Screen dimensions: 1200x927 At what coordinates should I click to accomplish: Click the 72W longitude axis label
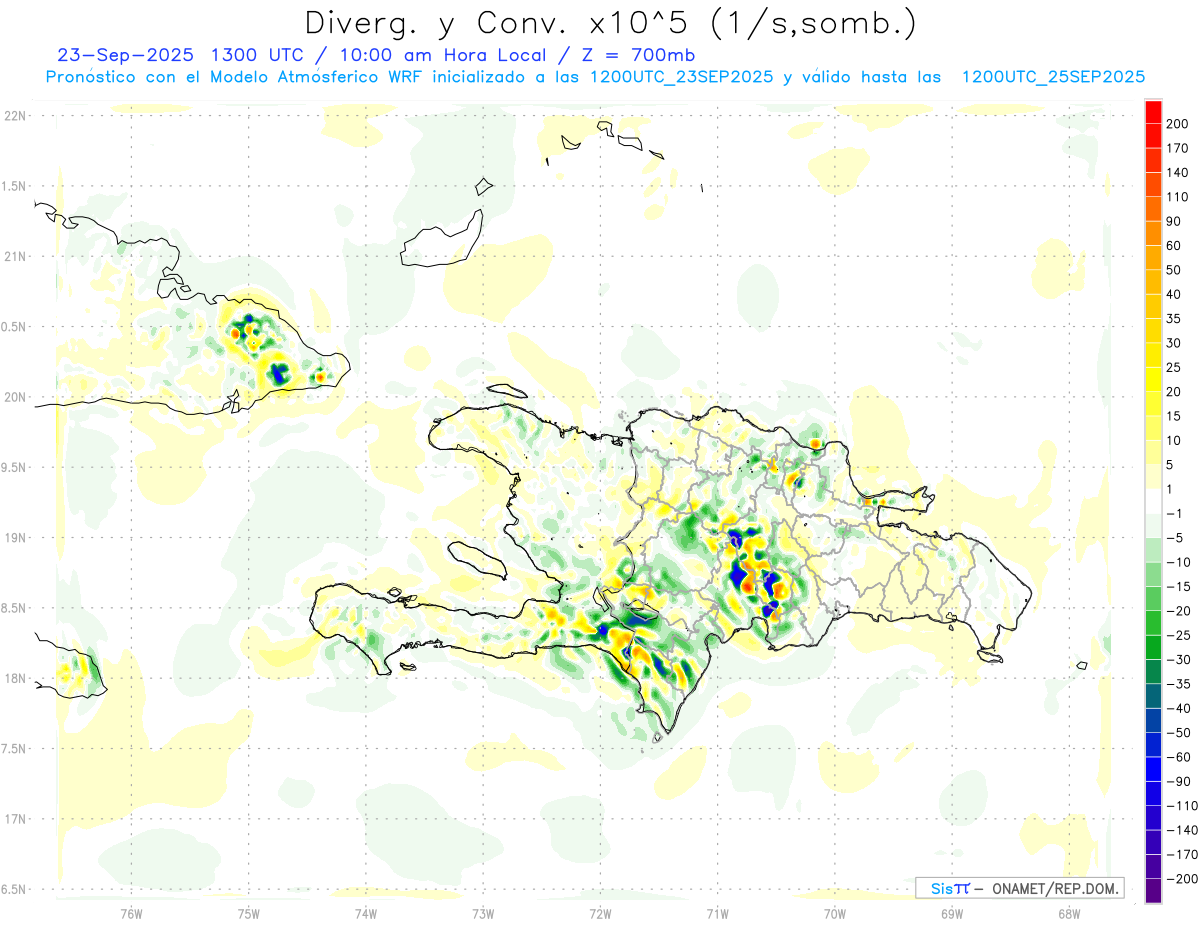click(x=600, y=912)
